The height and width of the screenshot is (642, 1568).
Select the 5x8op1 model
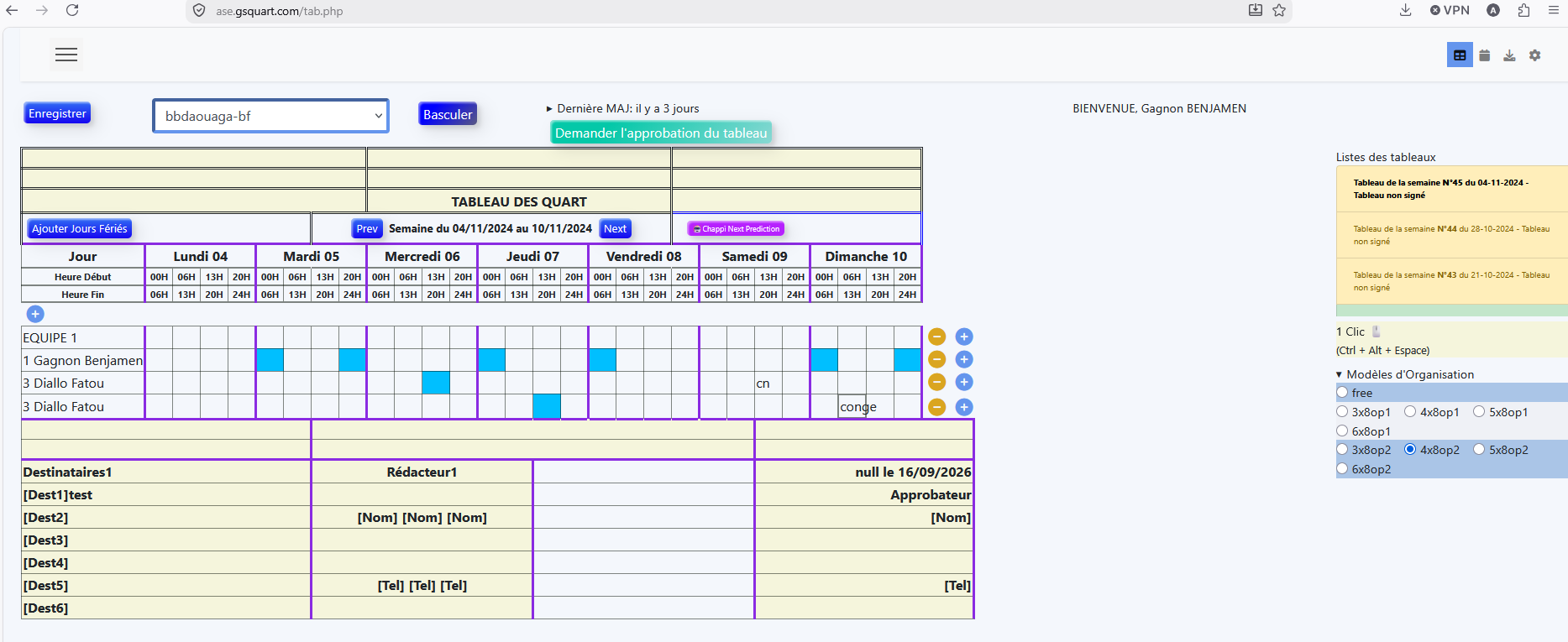coord(1479,412)
